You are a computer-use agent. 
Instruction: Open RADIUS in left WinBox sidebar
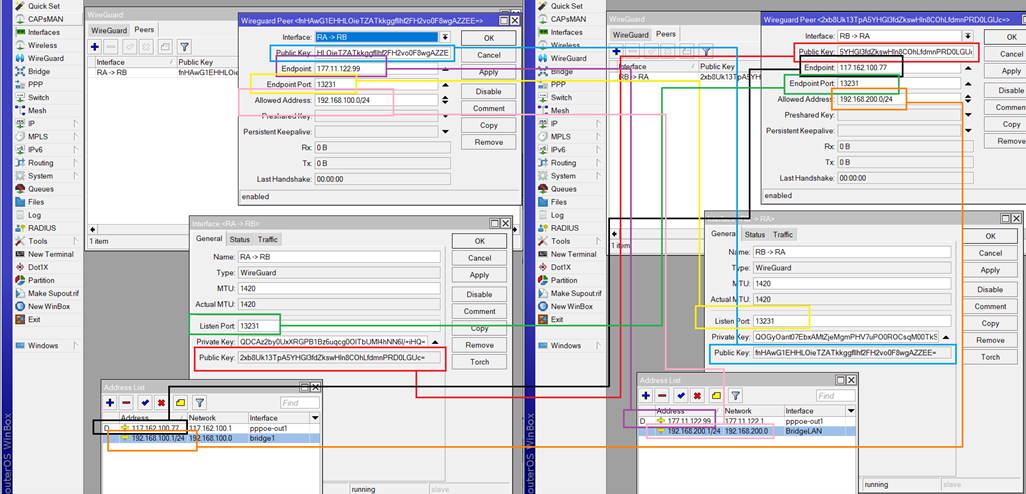pos(43,228)
